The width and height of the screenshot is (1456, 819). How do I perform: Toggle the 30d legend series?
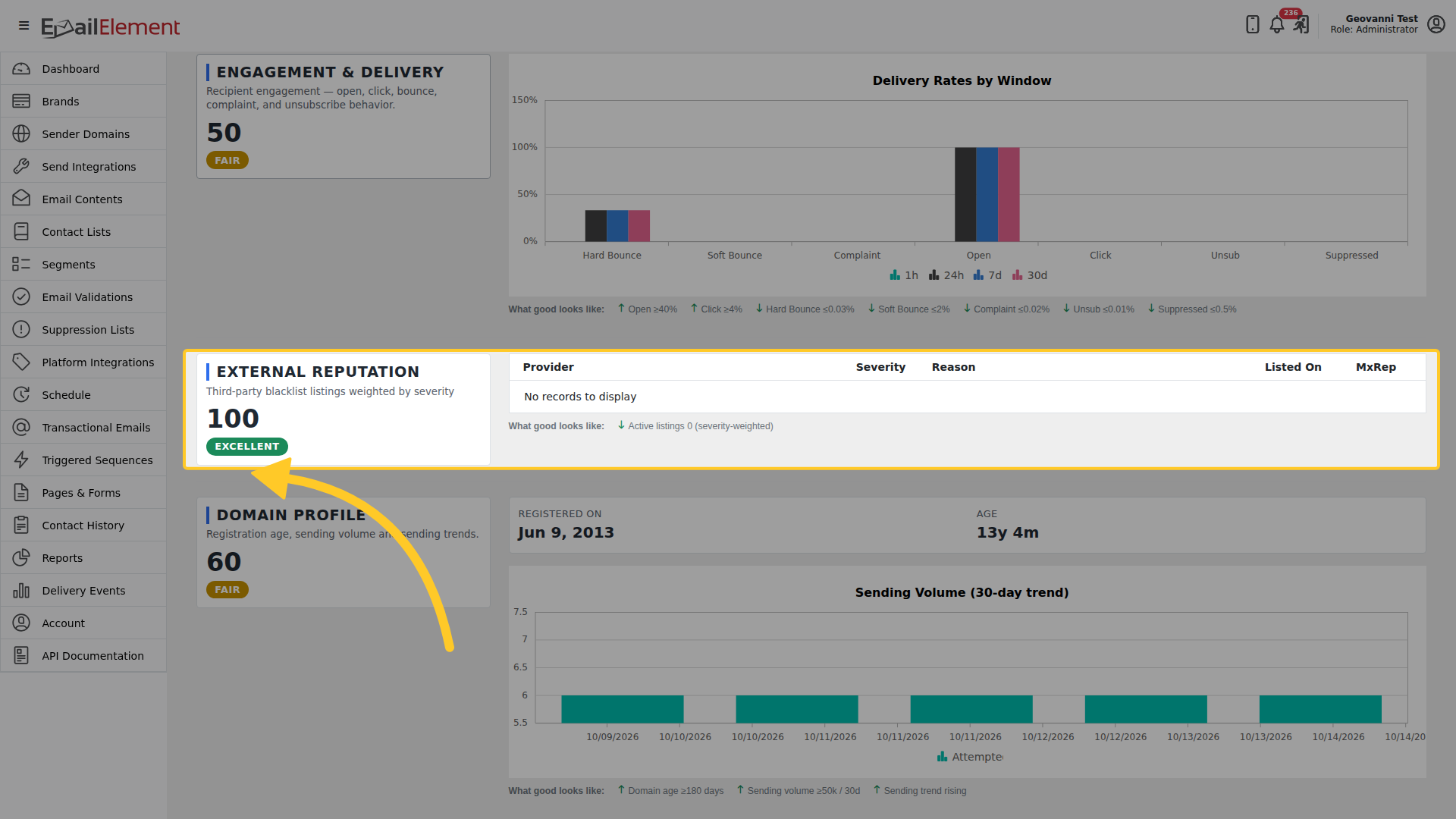tap(1029, 275)
